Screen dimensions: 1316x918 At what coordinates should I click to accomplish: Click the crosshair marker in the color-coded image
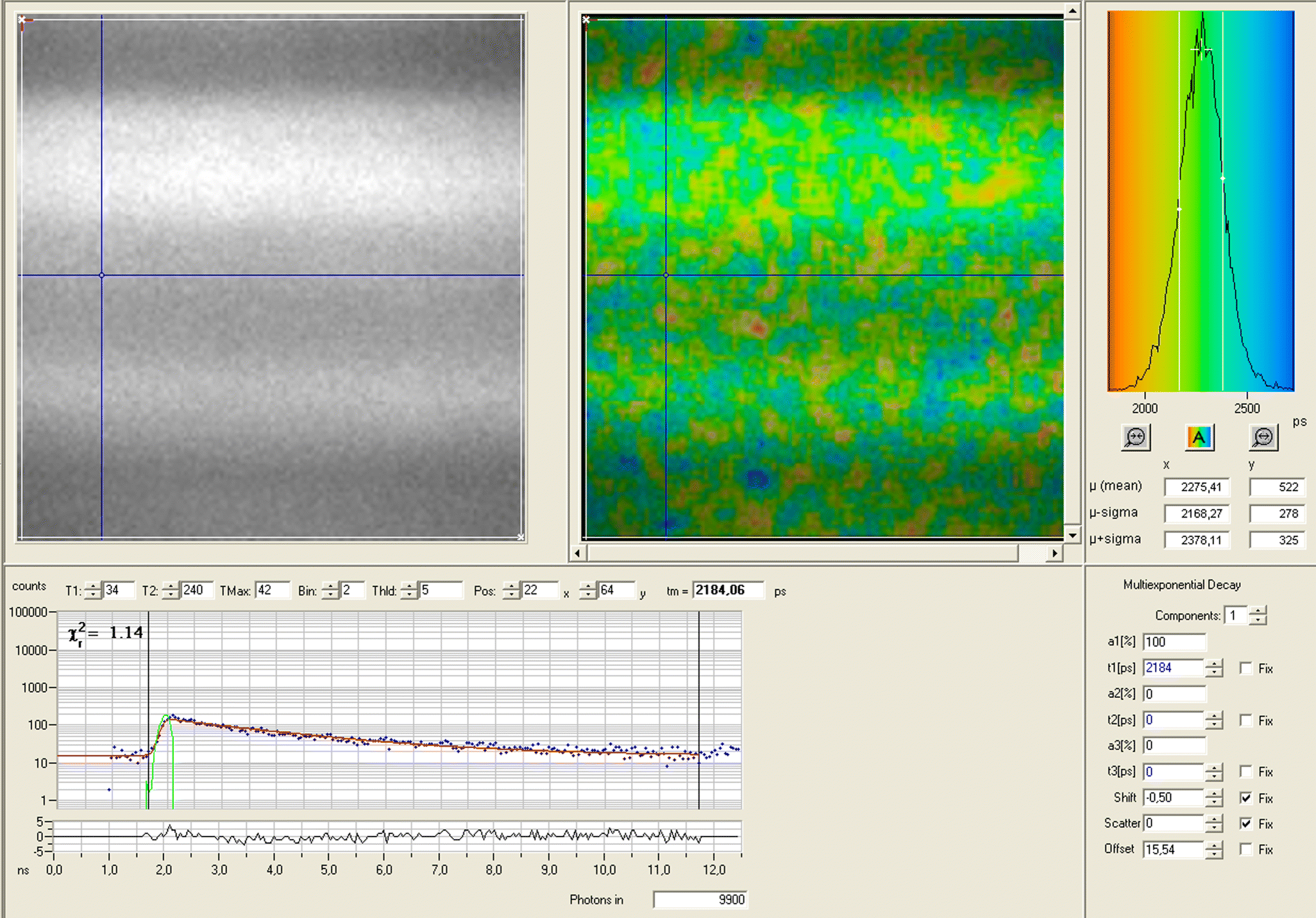click(x=666, y=274)
